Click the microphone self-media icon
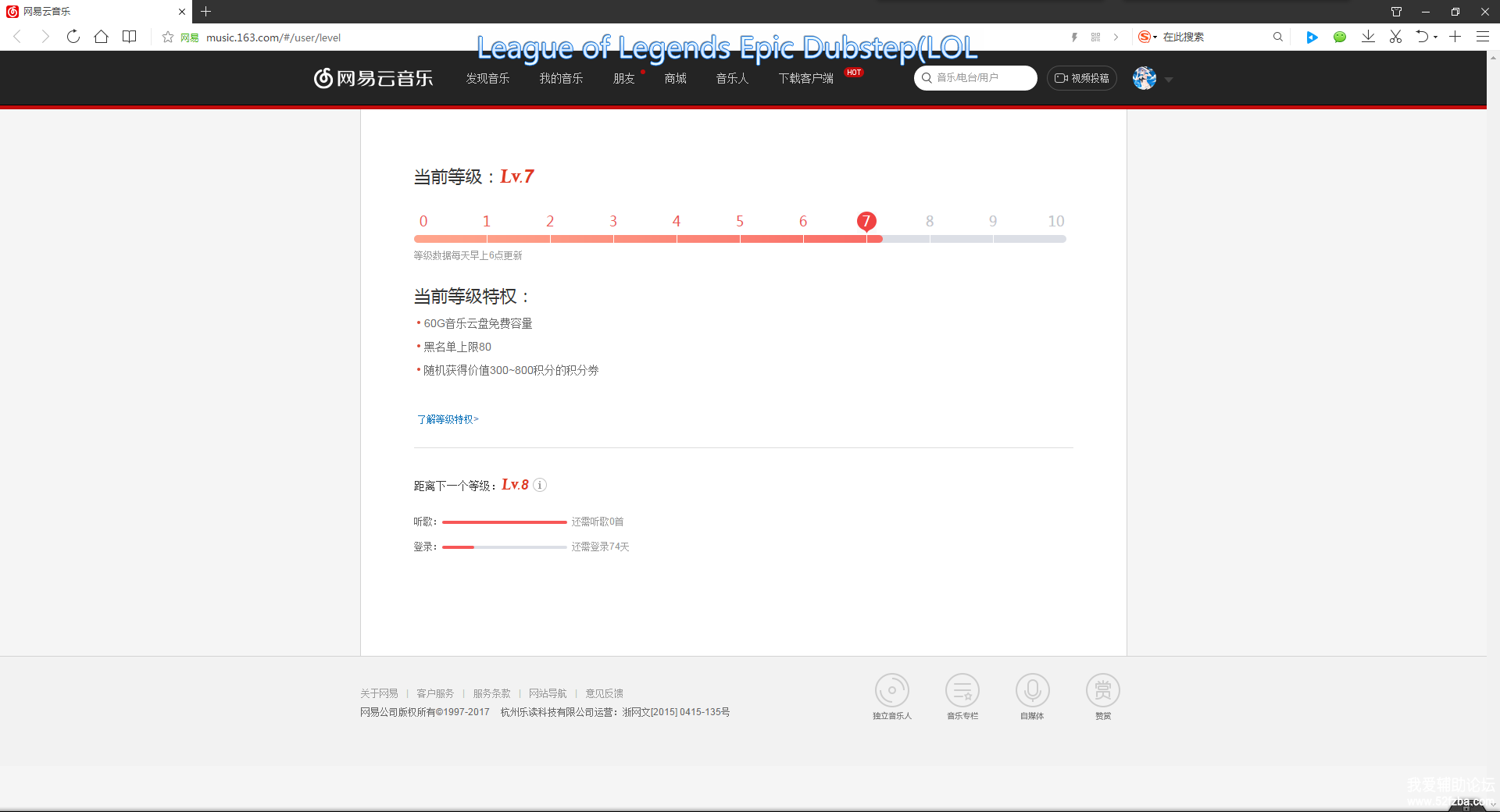This screenshot has height=812, width=1500. 1032,690
